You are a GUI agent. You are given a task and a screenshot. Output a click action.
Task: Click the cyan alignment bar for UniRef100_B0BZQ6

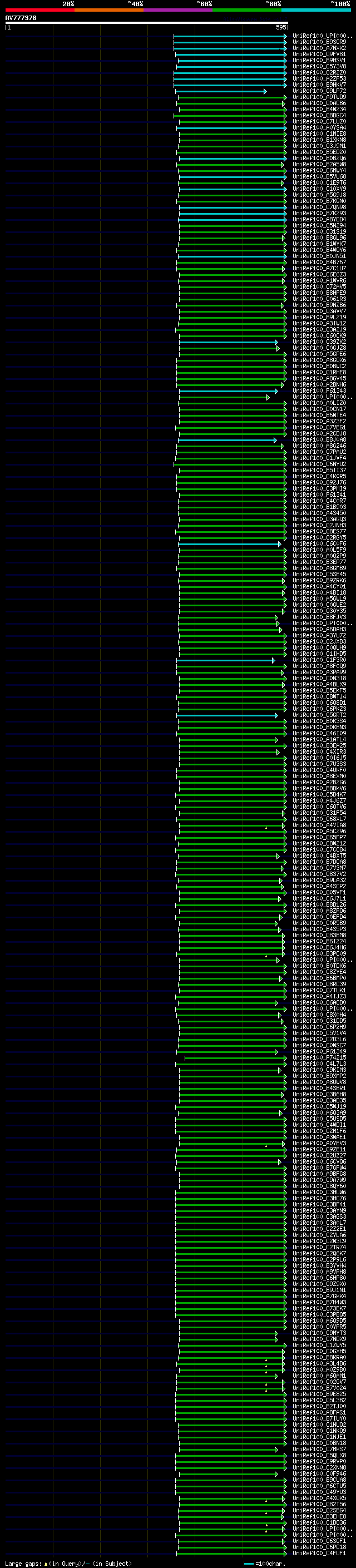232,159
